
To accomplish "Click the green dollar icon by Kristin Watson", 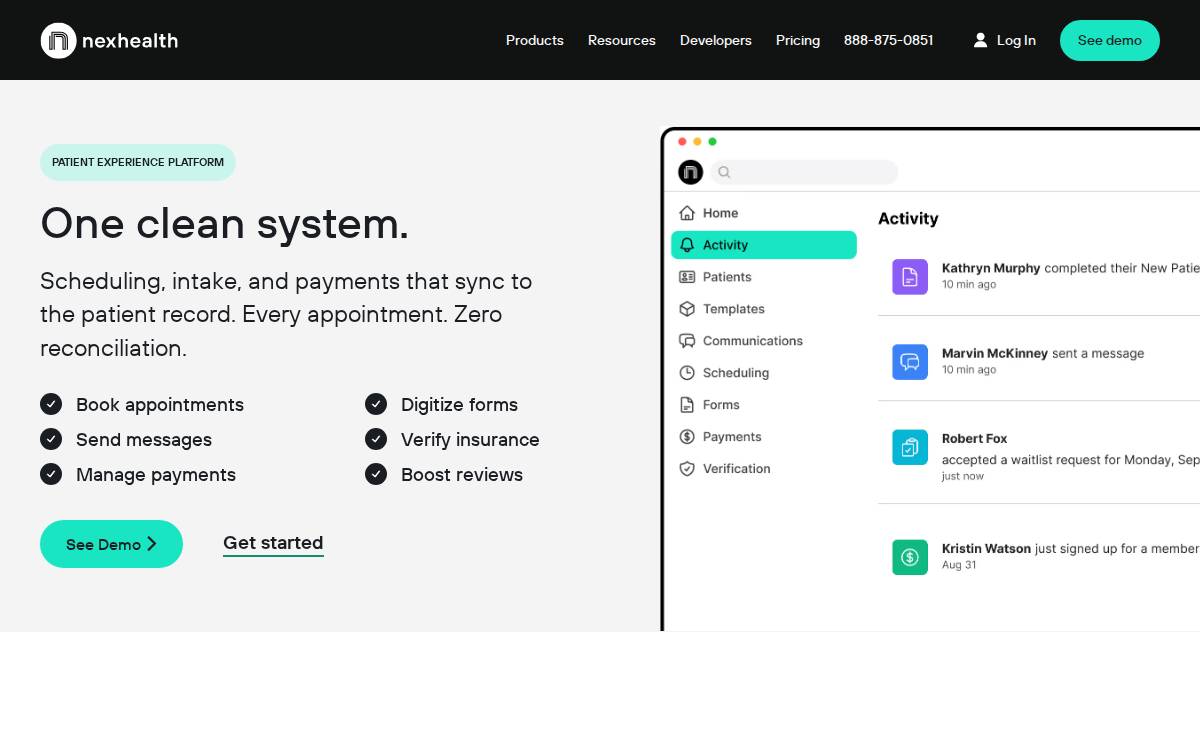I will [910, 557].
